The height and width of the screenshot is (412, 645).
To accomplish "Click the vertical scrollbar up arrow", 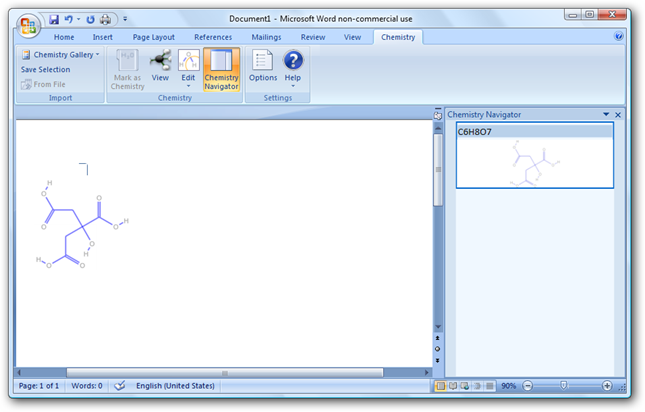I will pos(438,129).
